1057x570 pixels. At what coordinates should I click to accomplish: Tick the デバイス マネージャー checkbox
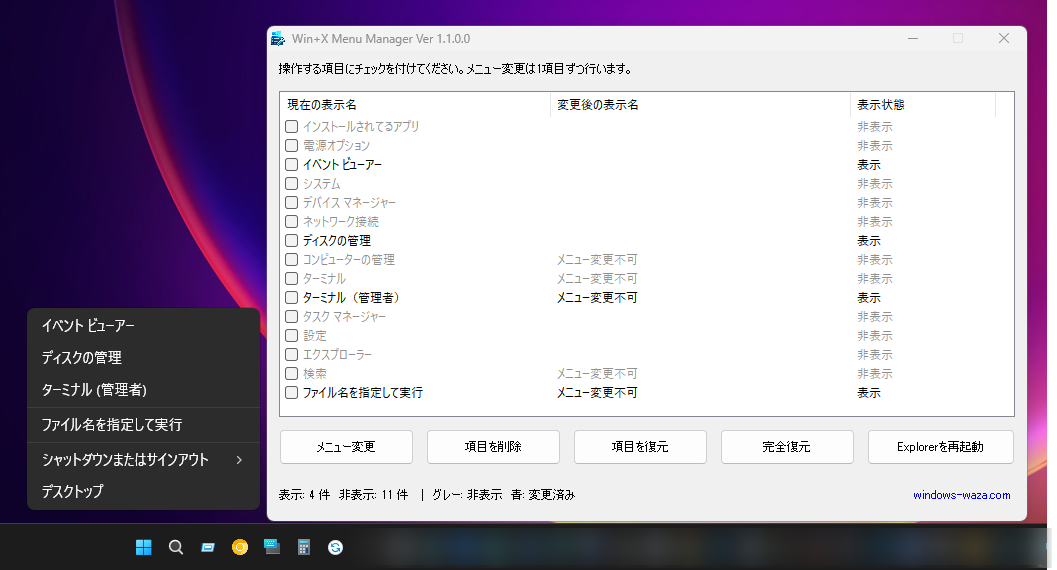(x=291, y=202)
